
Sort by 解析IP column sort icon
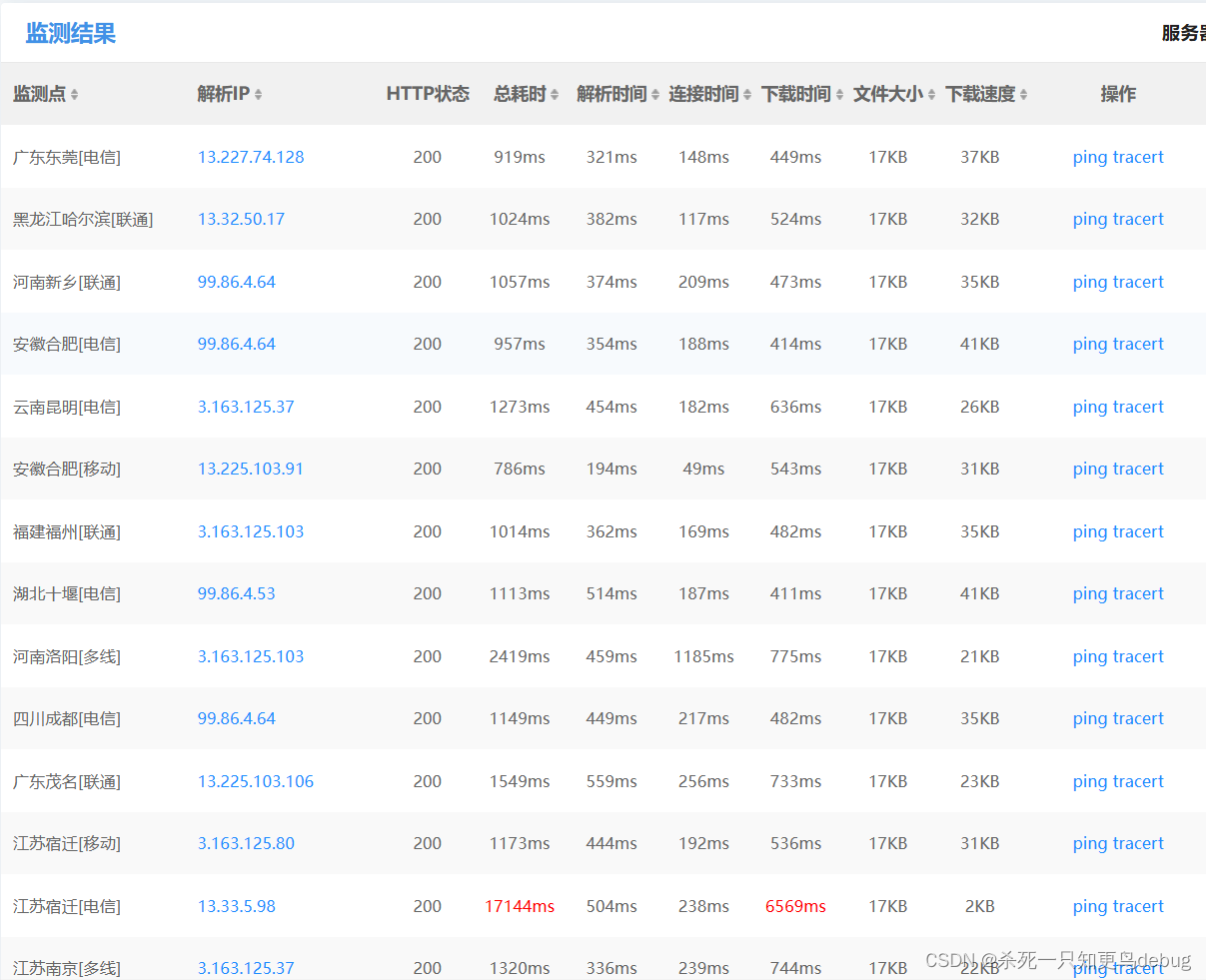coord(258,94)
